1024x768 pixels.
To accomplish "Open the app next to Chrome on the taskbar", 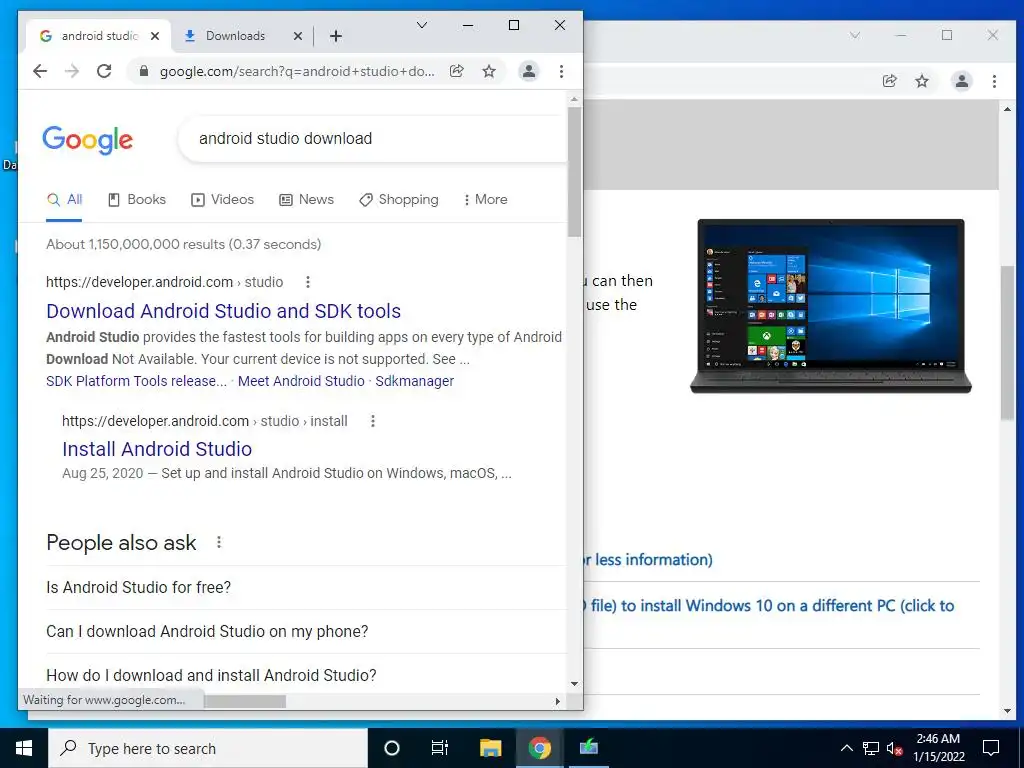I will pos(589,748).
